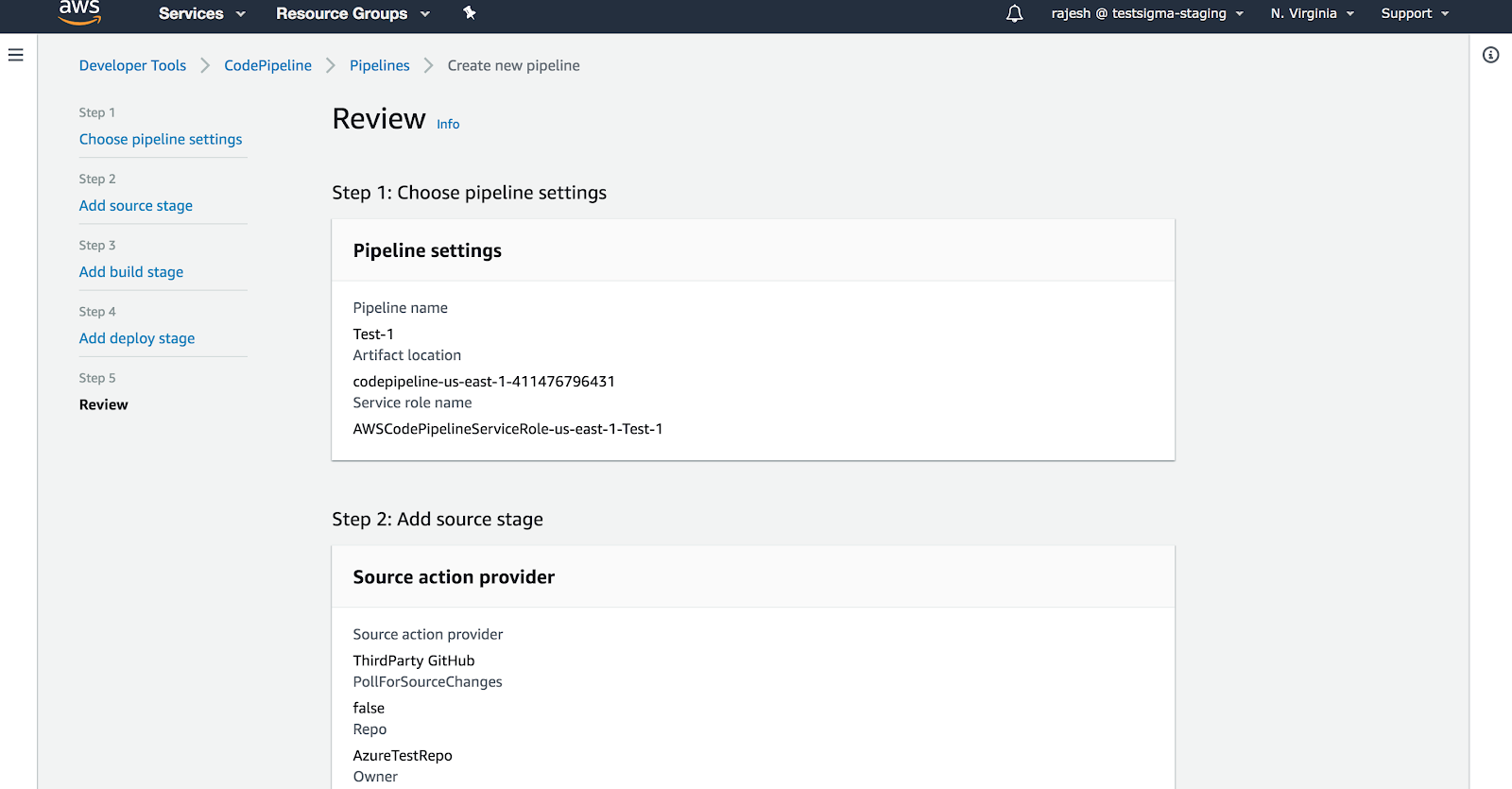The width and height of the screenshot is (1512, 789).
Task: Click the pin shortcut icon in navbar
Action: [470, 13]
